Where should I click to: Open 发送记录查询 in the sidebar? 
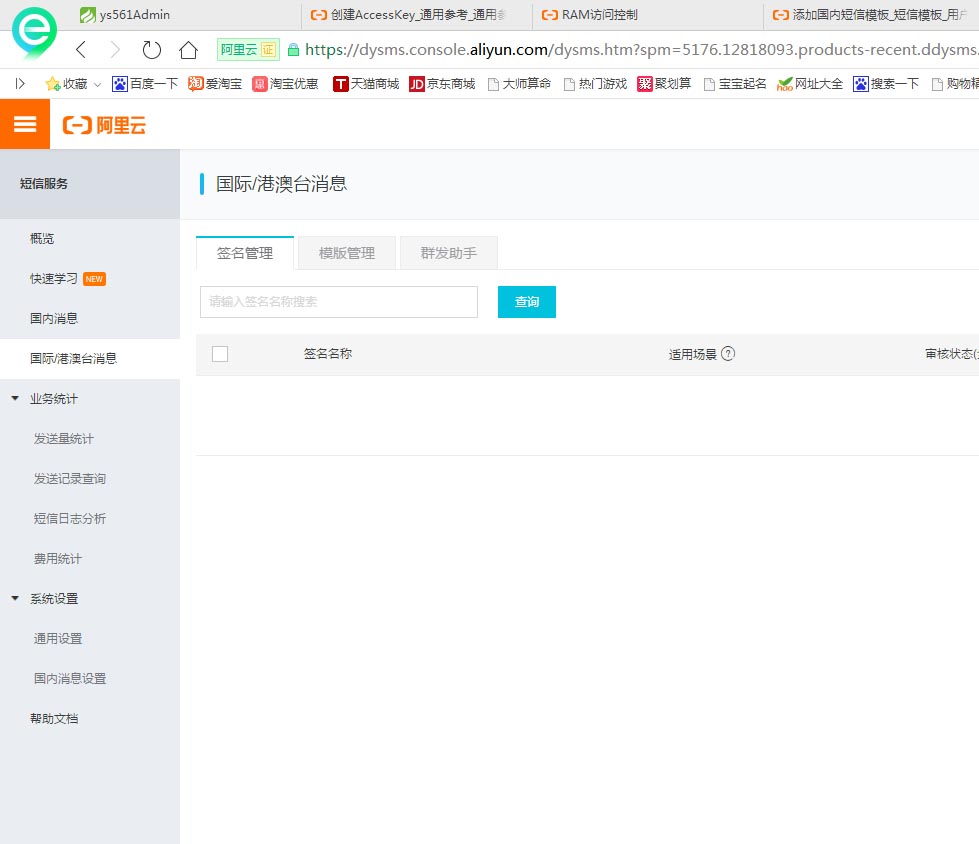pyautogui.click(x=90, y=478)
